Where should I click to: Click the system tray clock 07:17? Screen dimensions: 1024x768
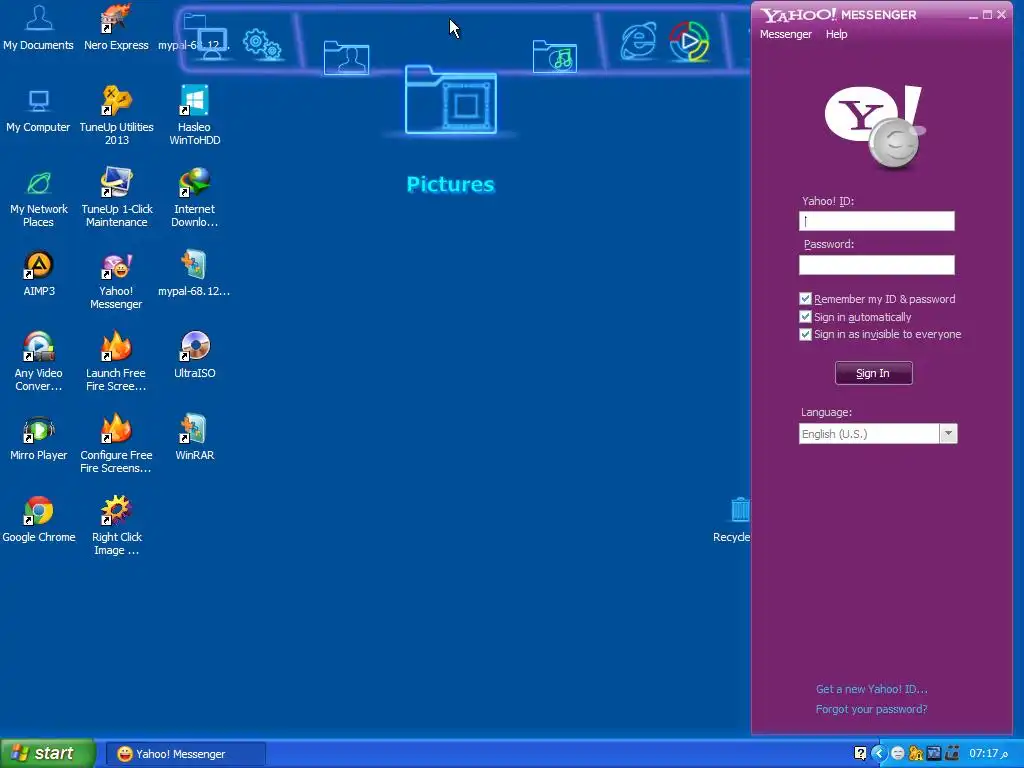click(x=988, y=754)
